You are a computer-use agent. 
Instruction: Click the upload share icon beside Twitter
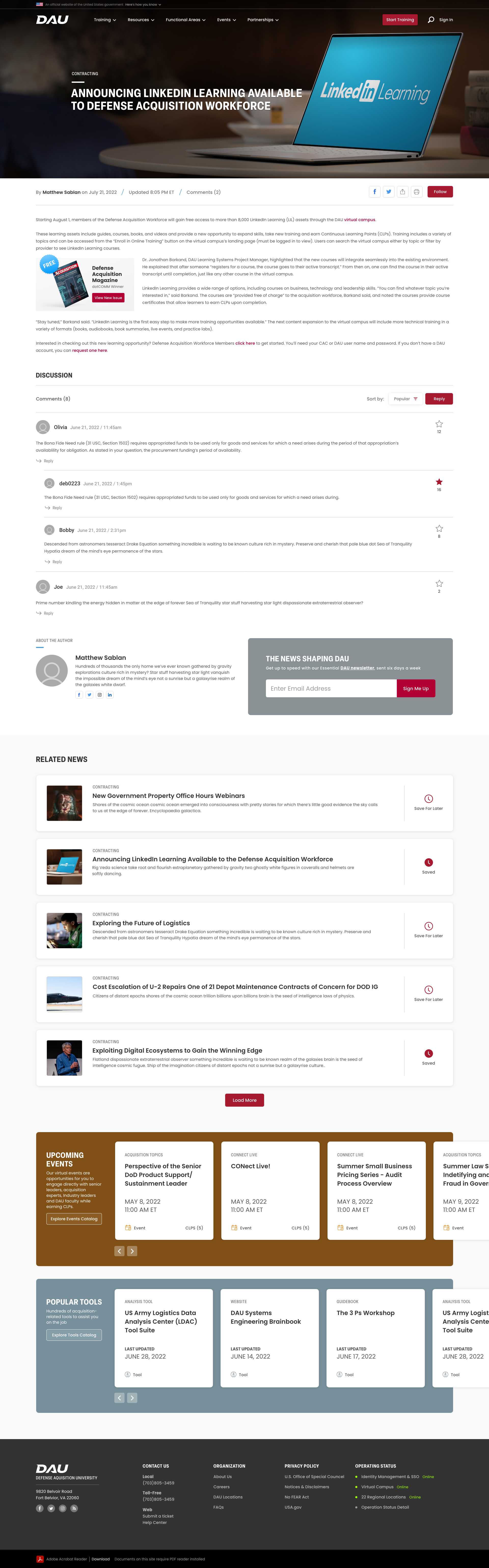point(403,192)
